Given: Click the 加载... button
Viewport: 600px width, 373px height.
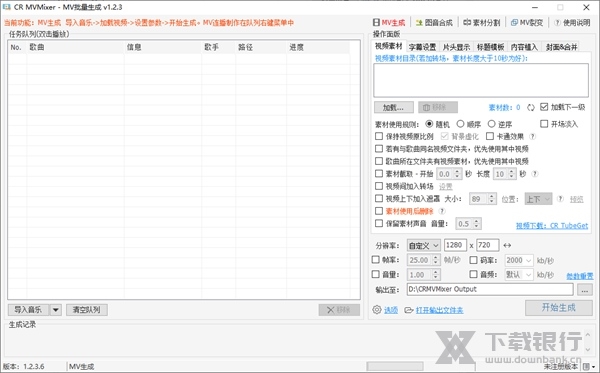Looking at the screenshot, I should point(393,108).
